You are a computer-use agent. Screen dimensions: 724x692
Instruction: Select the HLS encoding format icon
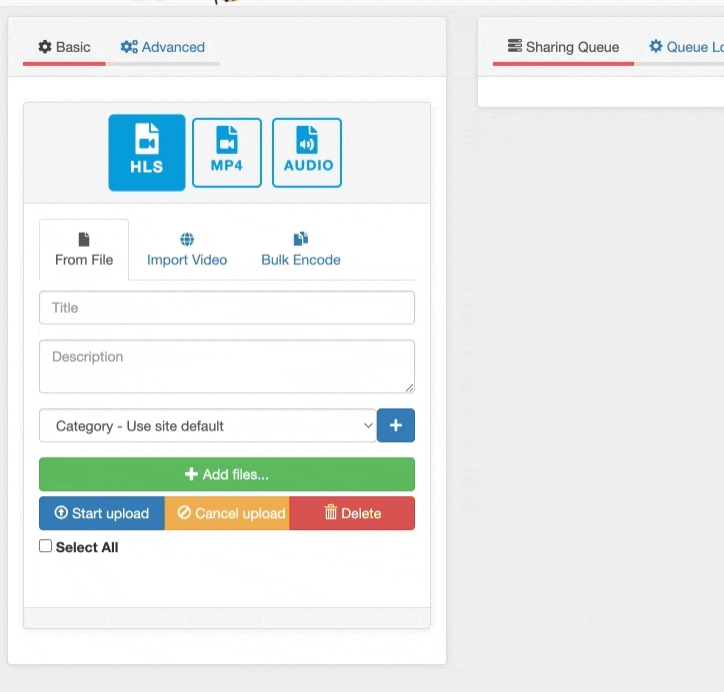click(147, 152)
